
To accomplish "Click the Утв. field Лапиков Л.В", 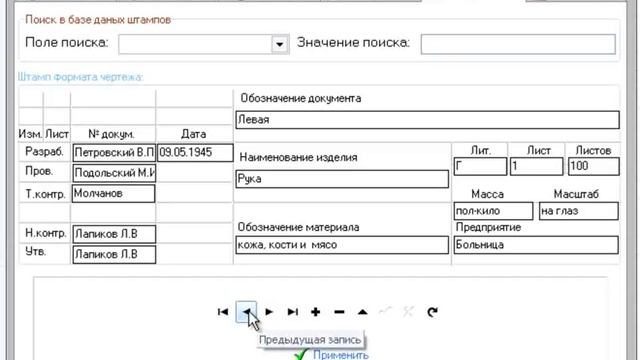I will [x=114, y=255].
